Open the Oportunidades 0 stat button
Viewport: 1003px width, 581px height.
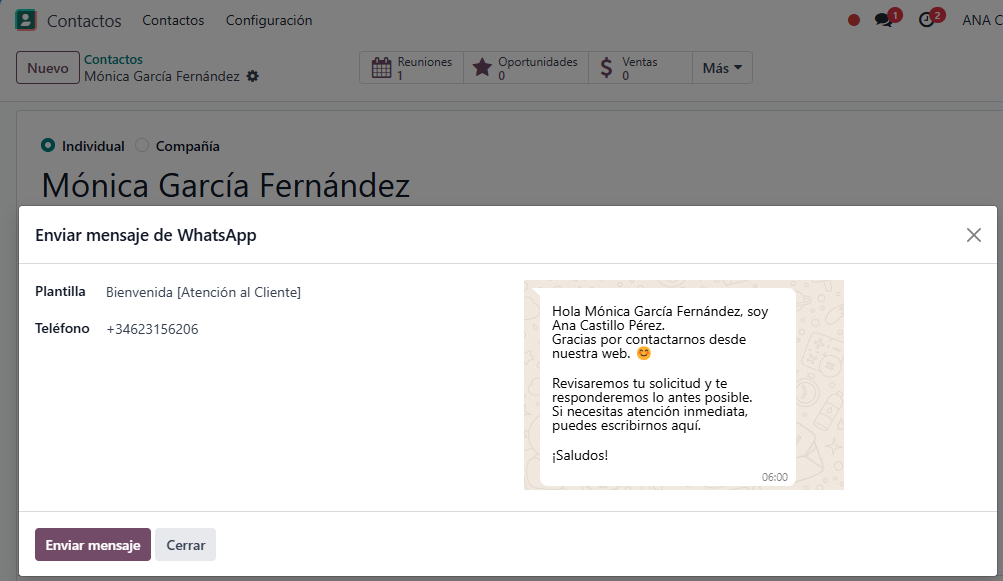click(x=526, y=68)
